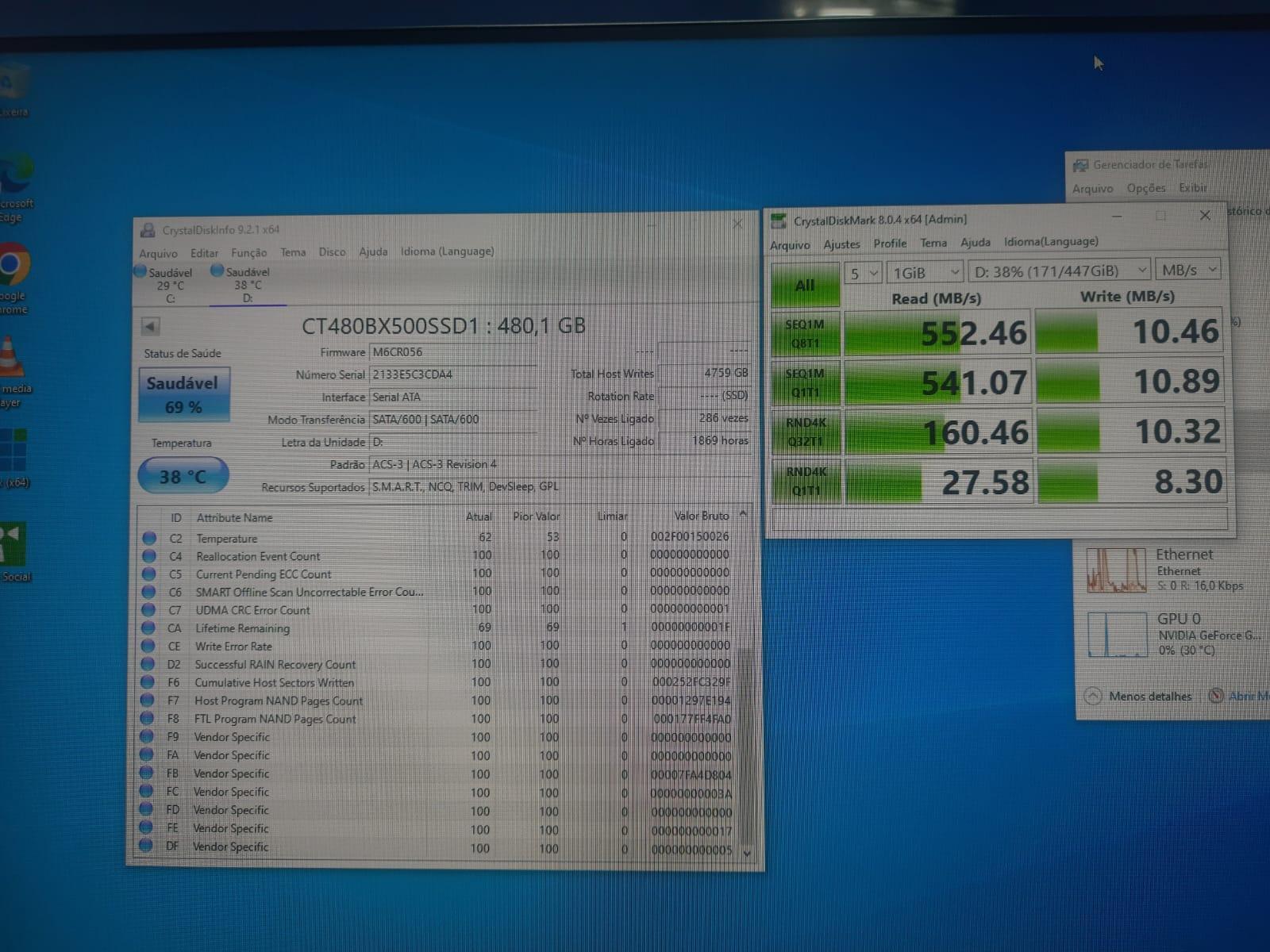Image resolution: width=1270 pixels, height=952 pixels.
Task: Click the Attribute Name column header
Action: tap(234, 518)
